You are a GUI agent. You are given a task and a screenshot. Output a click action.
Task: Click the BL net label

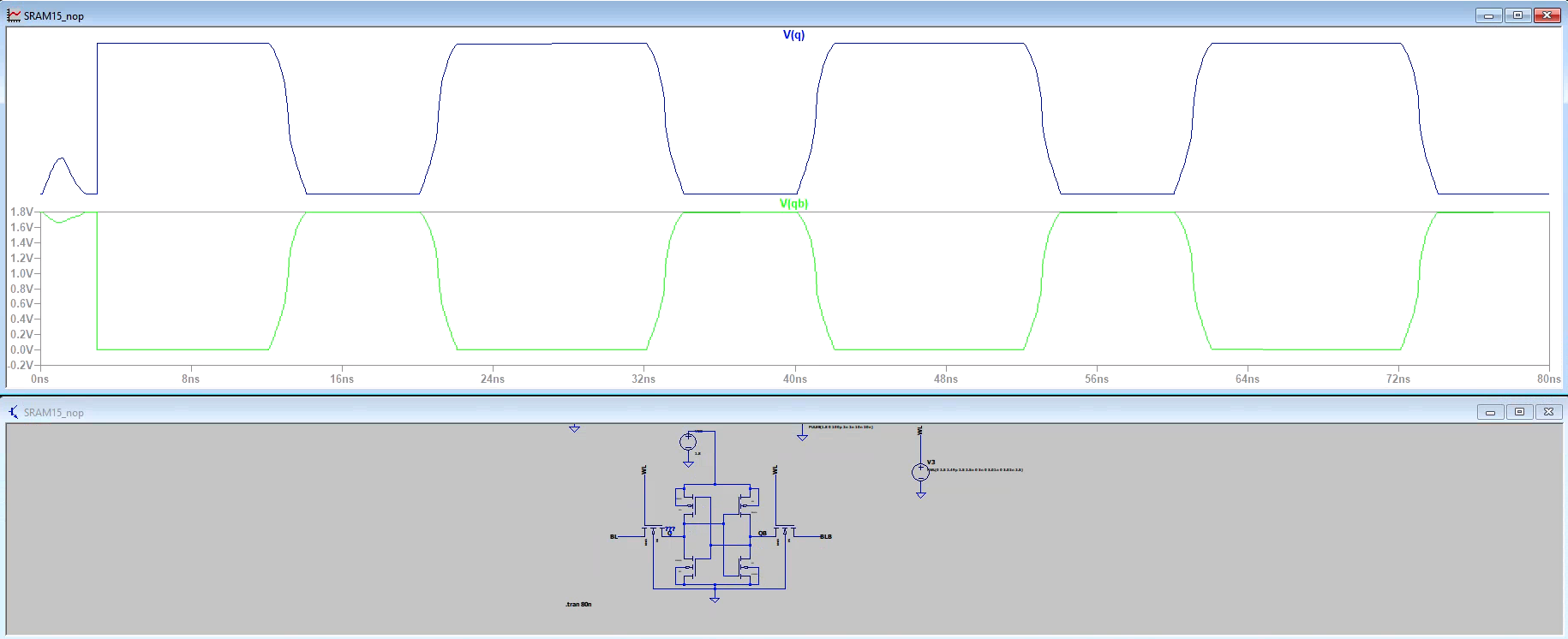[x=613, y=537]
